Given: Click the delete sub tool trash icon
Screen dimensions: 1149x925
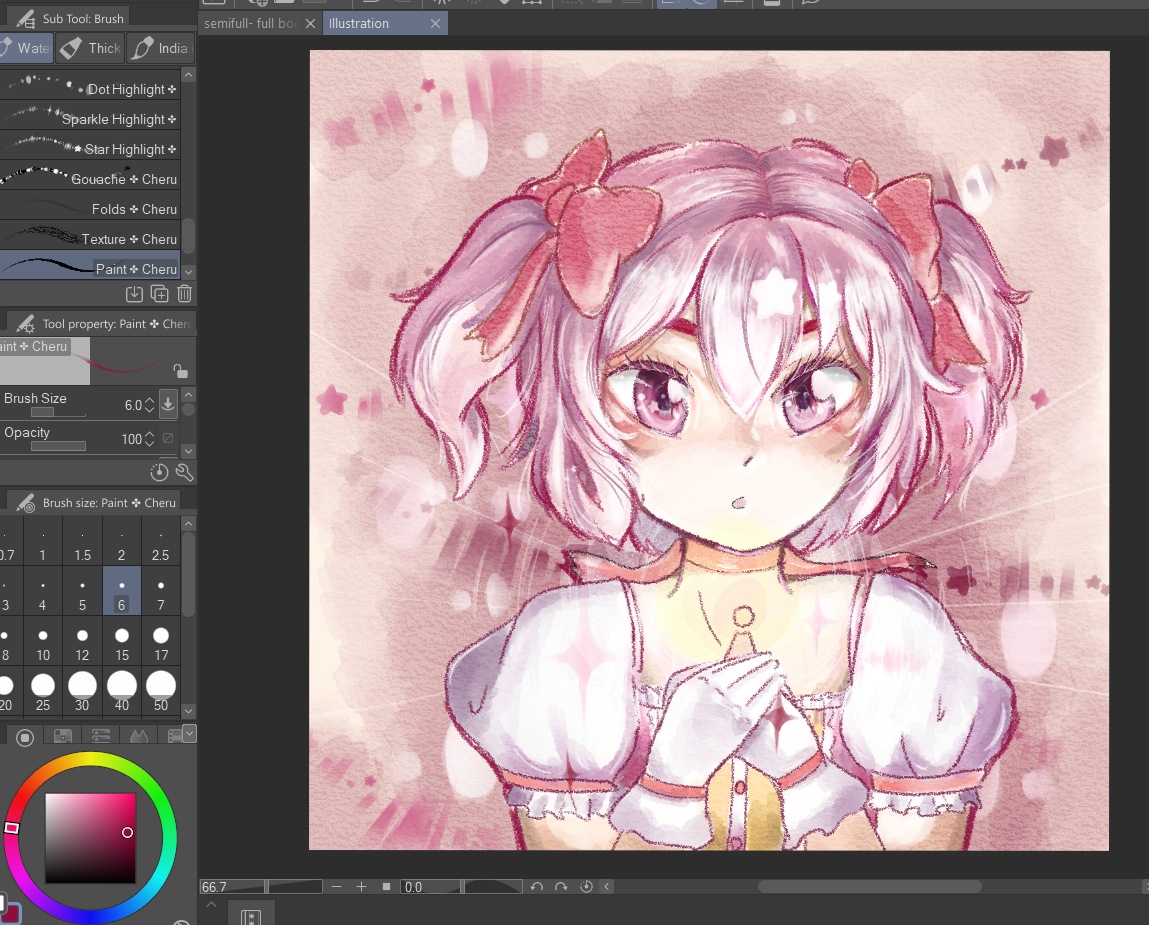Looking at the screenshot, I should click(x=184, y=294).
